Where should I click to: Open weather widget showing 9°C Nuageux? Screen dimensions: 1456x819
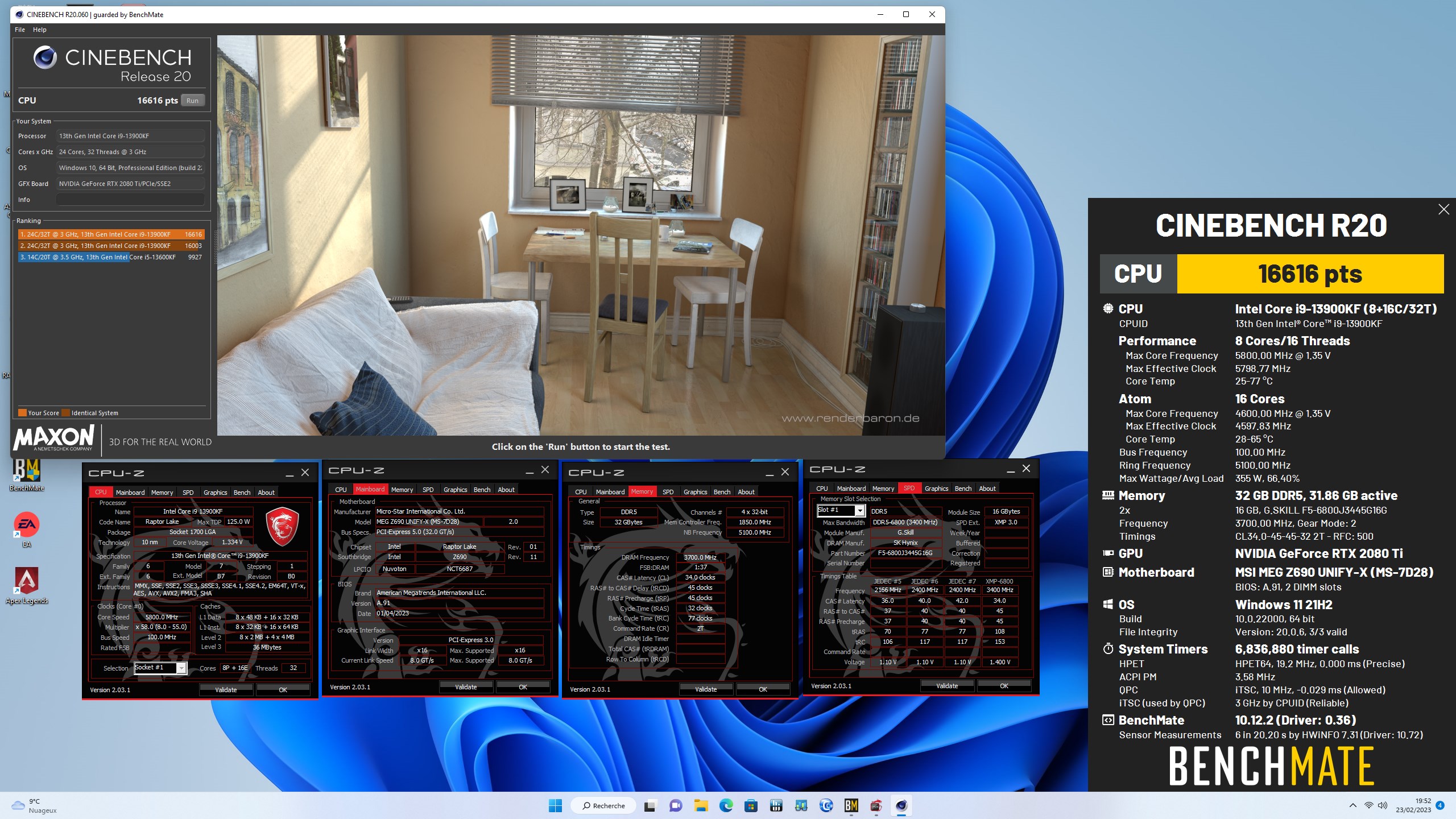pos(34,806)
